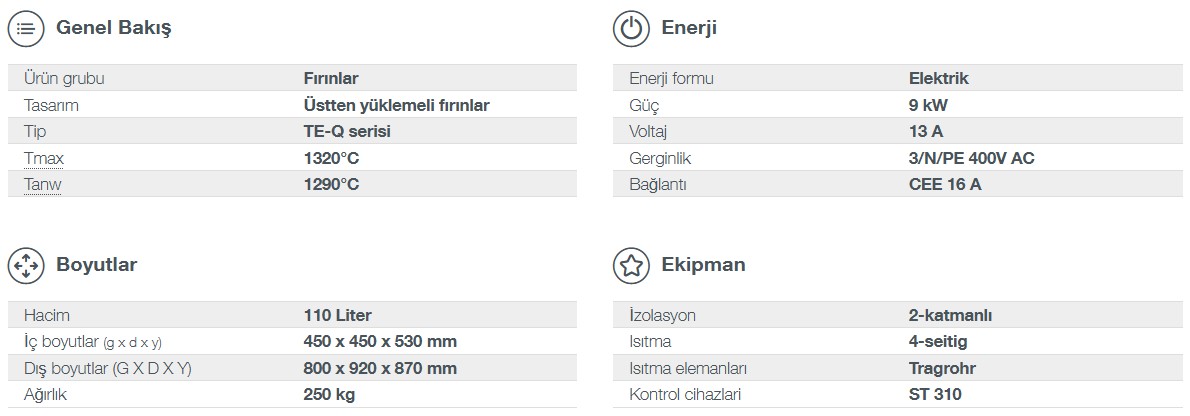Click the TE-Q serisi type value
The height and width of the screenshot is (416, 1190).
(x=347, y=131)
